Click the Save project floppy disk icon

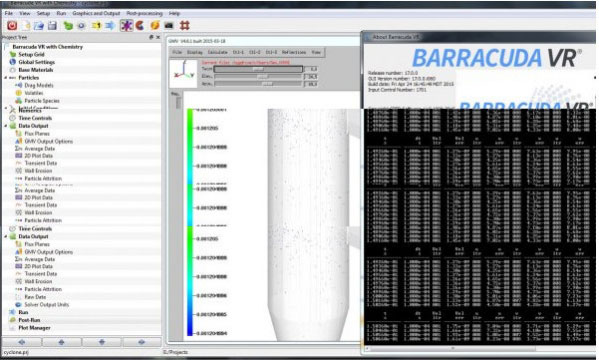point(52,26)
